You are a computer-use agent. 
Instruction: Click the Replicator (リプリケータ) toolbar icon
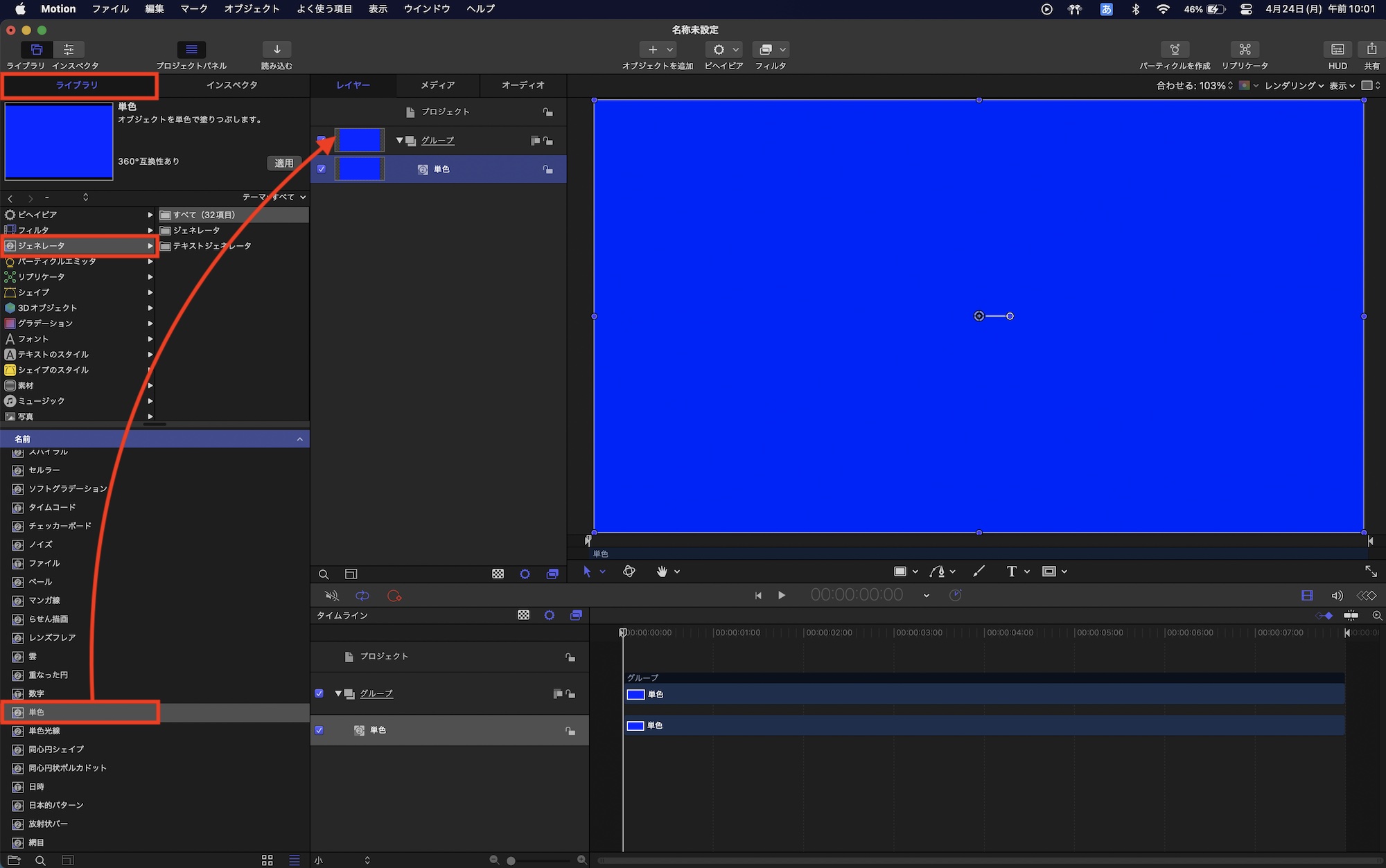1245,50
